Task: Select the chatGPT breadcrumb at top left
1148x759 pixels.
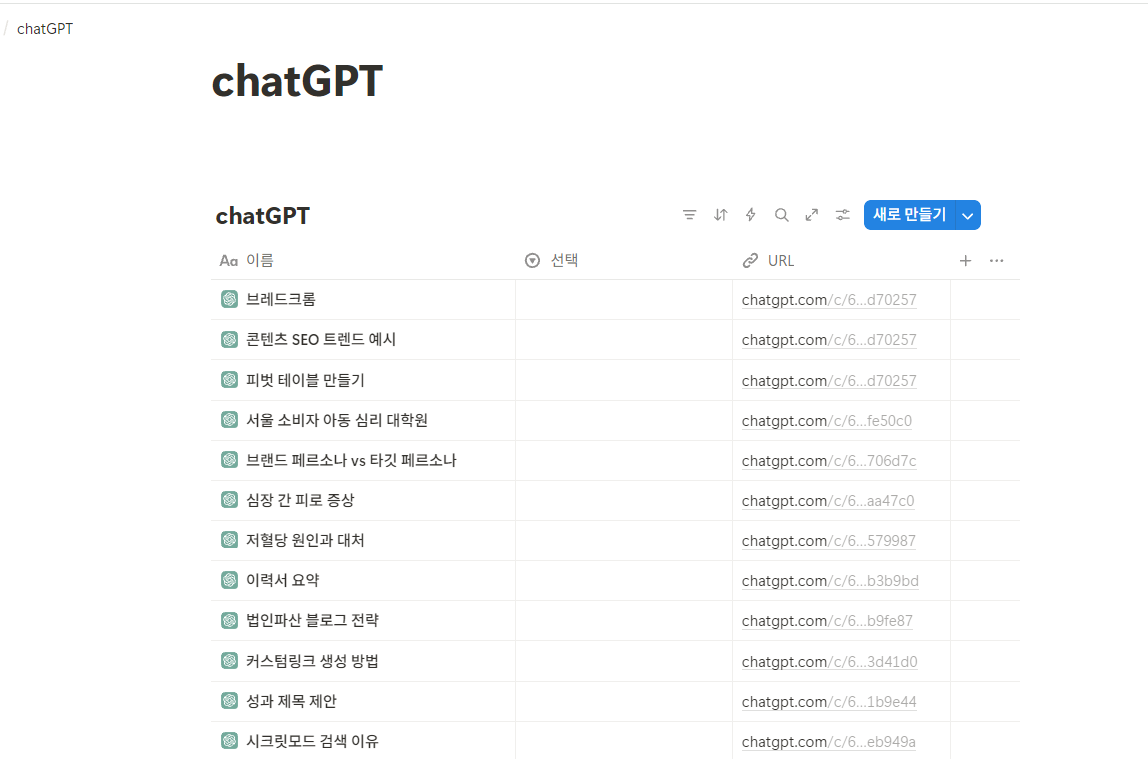Action: (x=43, y=28)
